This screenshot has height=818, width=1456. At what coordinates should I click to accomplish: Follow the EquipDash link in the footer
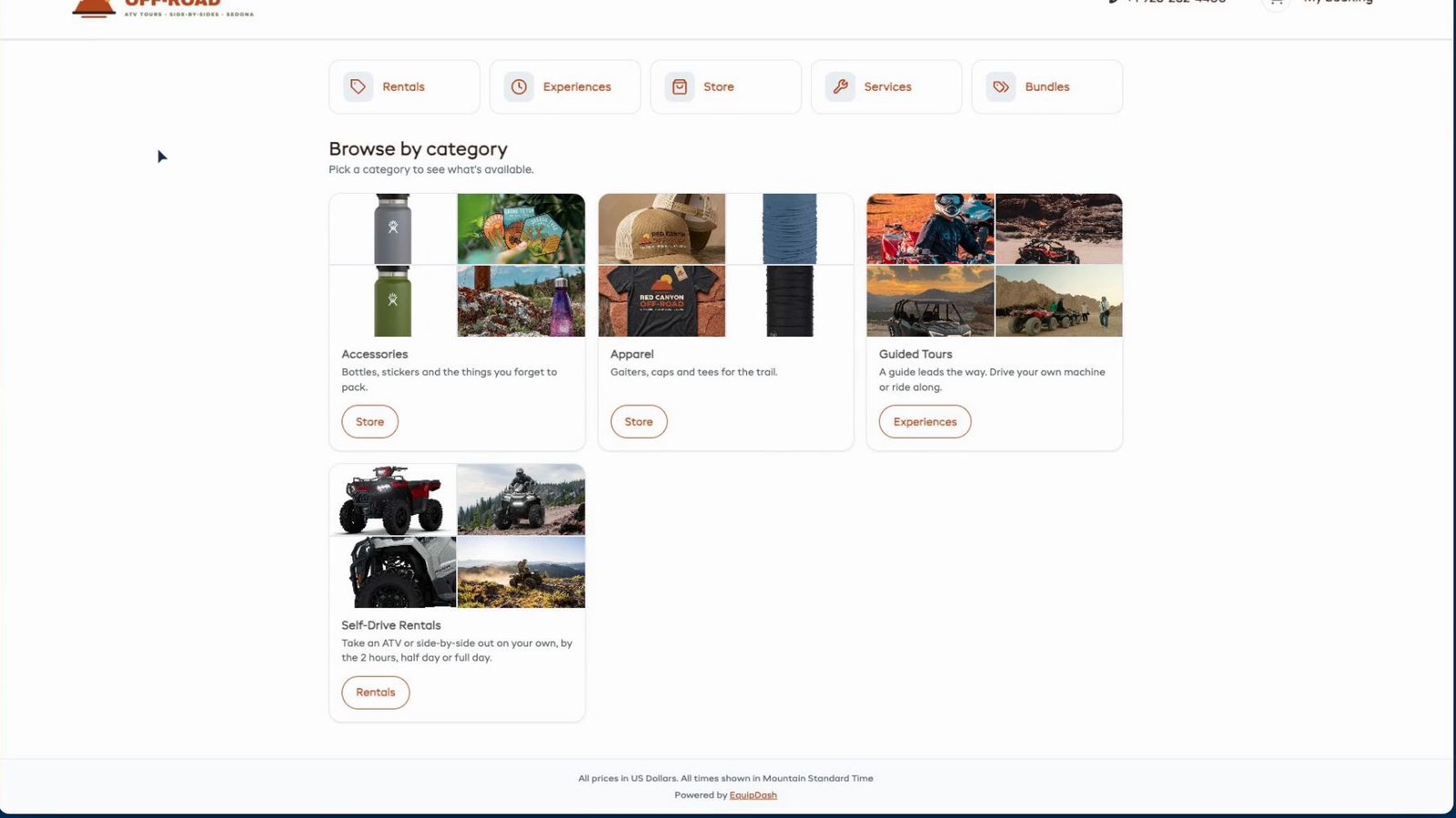pos(753,795)
